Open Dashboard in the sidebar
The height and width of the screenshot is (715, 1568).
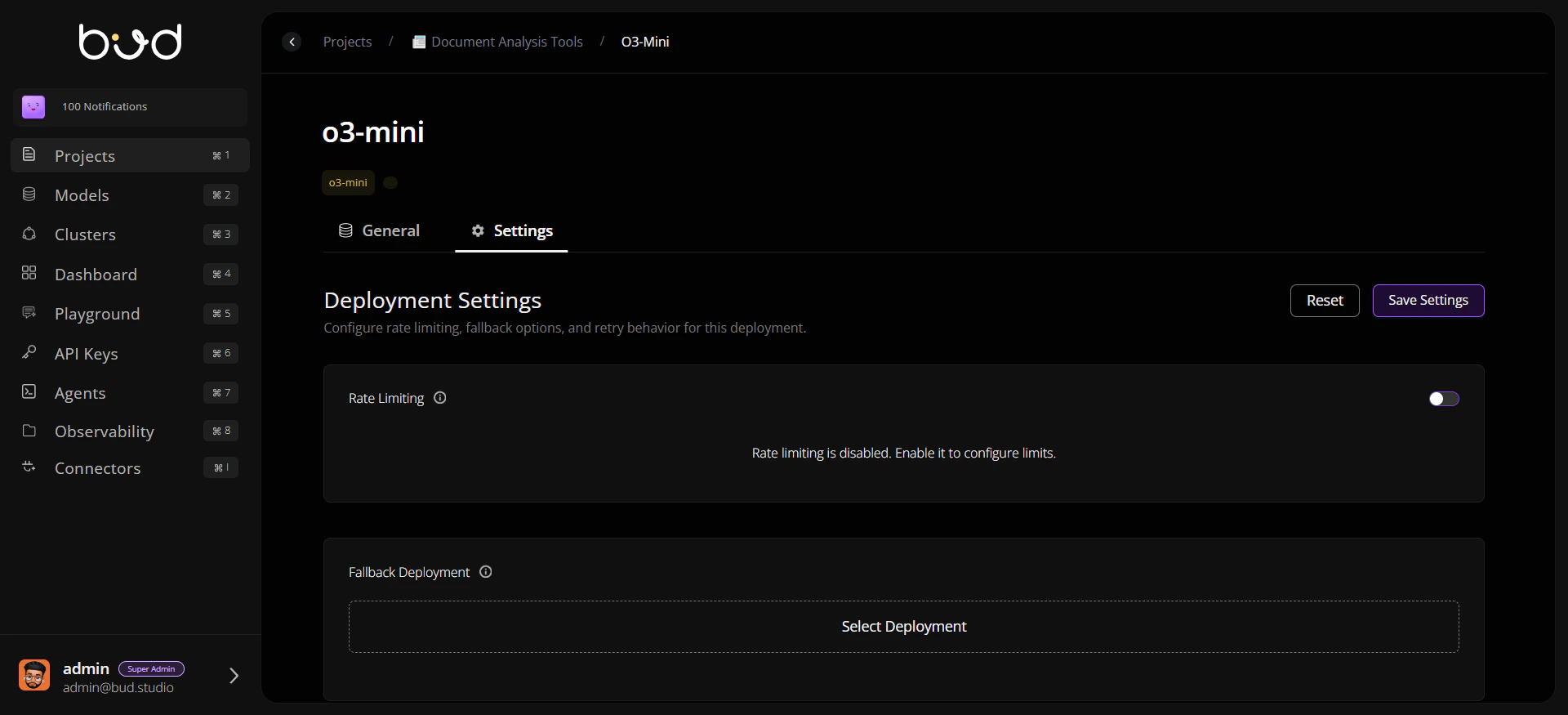(130, 274)
